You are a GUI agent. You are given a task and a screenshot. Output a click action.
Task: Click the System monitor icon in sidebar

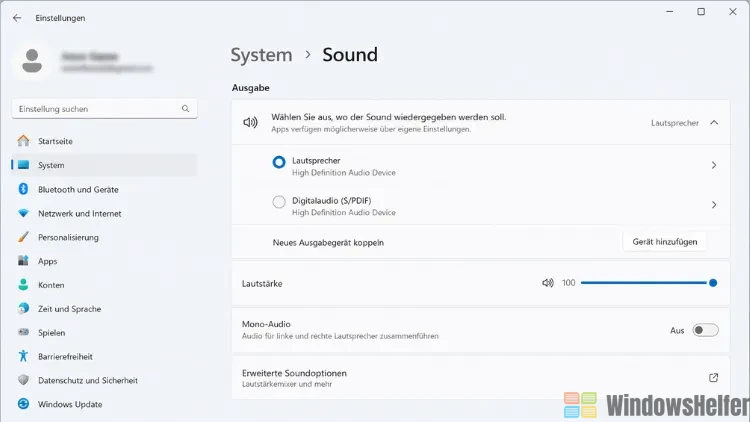point(23,165)
